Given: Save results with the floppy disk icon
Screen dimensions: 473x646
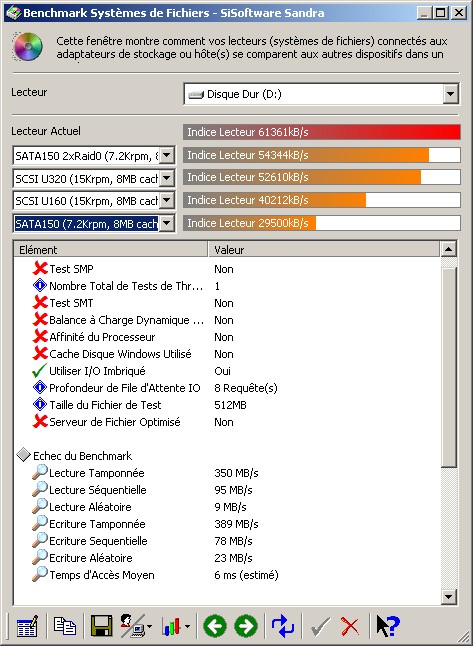Looking at the screenshot, I should pyautogui.click(x=101, y=626).
